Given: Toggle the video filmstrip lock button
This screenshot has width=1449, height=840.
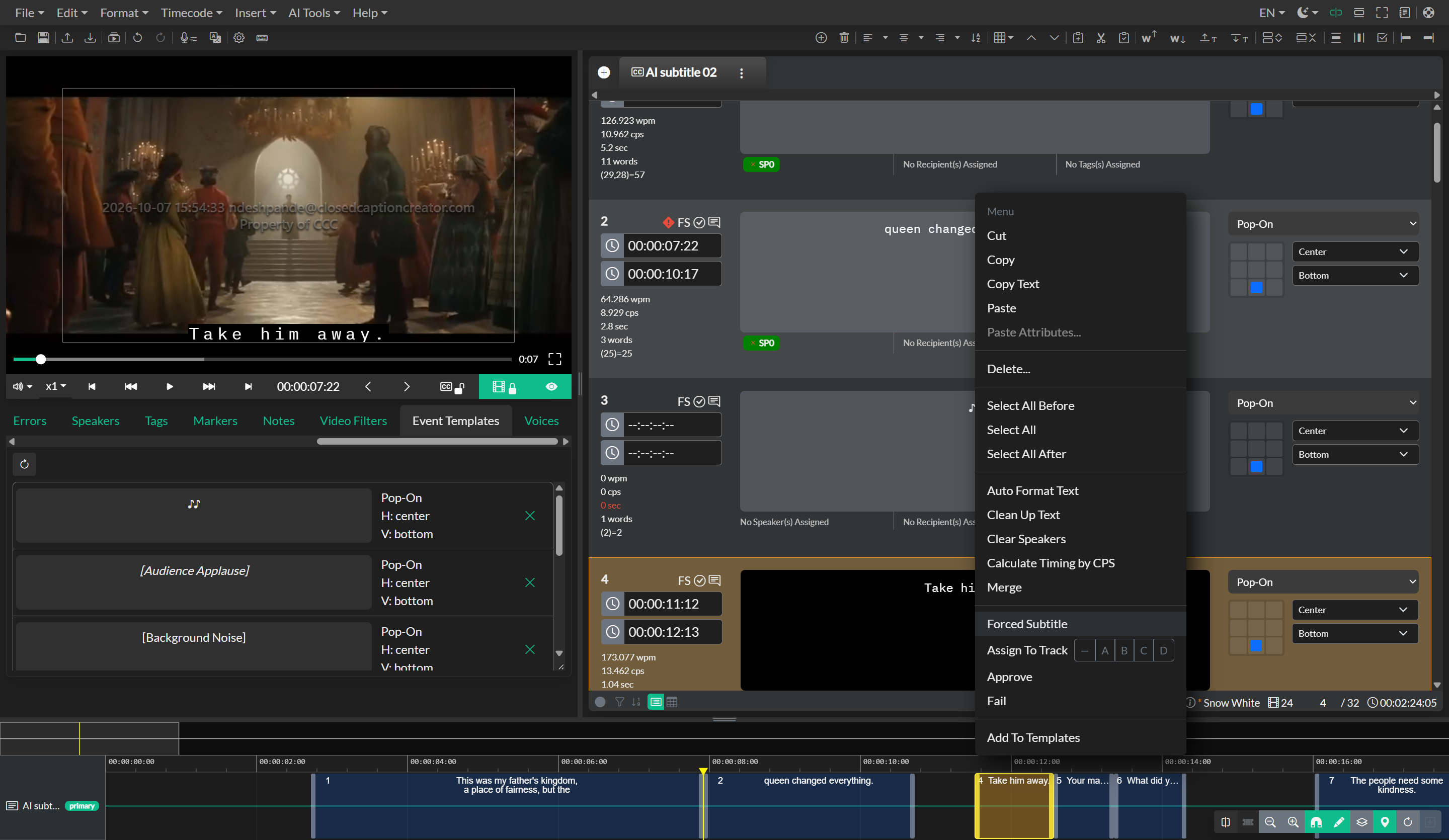Looking at the screenshot, I should tap(504, 387).
